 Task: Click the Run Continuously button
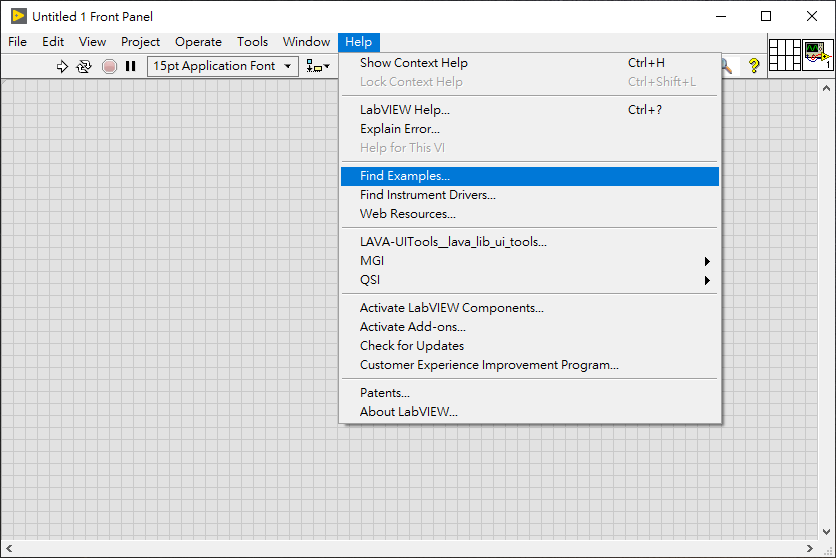click(84, 66)
